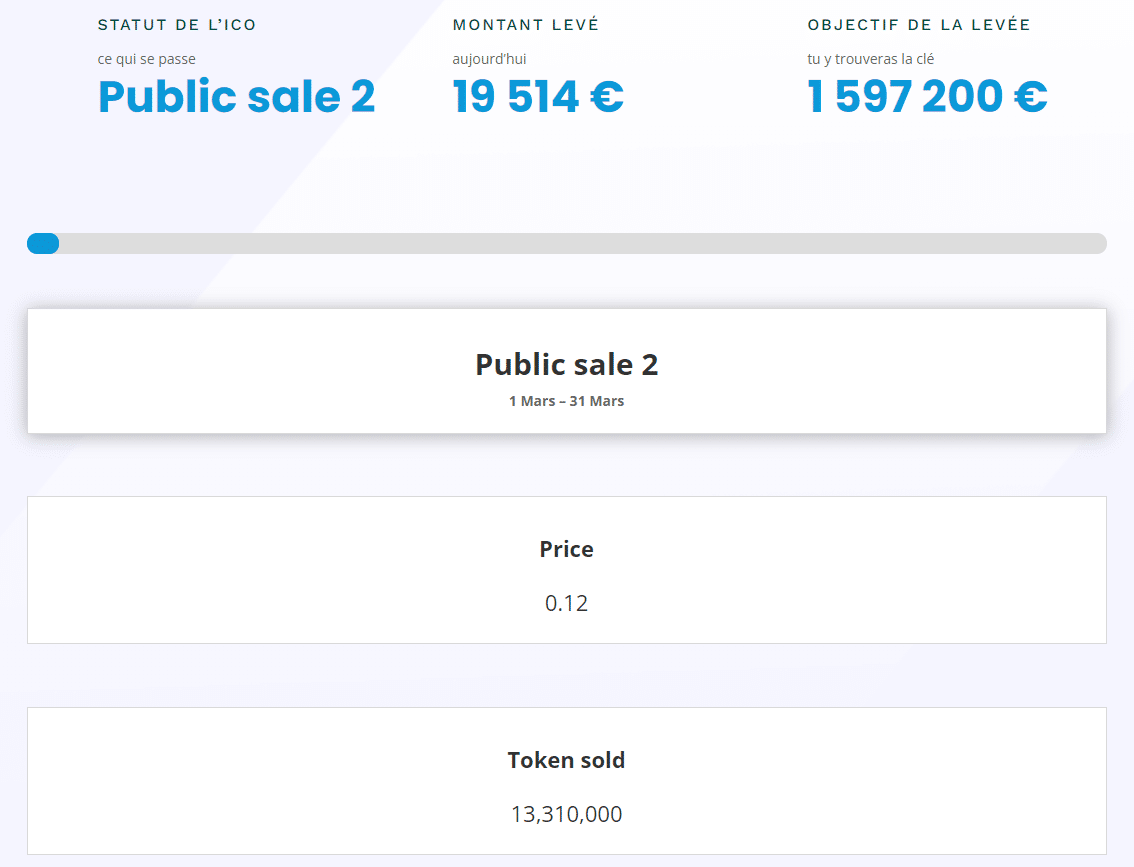The height and width of the screenshot is (867, 1134).
Task: Click the 'OBJECTIF DE LA LEVÉE' label
Action: 919,25
